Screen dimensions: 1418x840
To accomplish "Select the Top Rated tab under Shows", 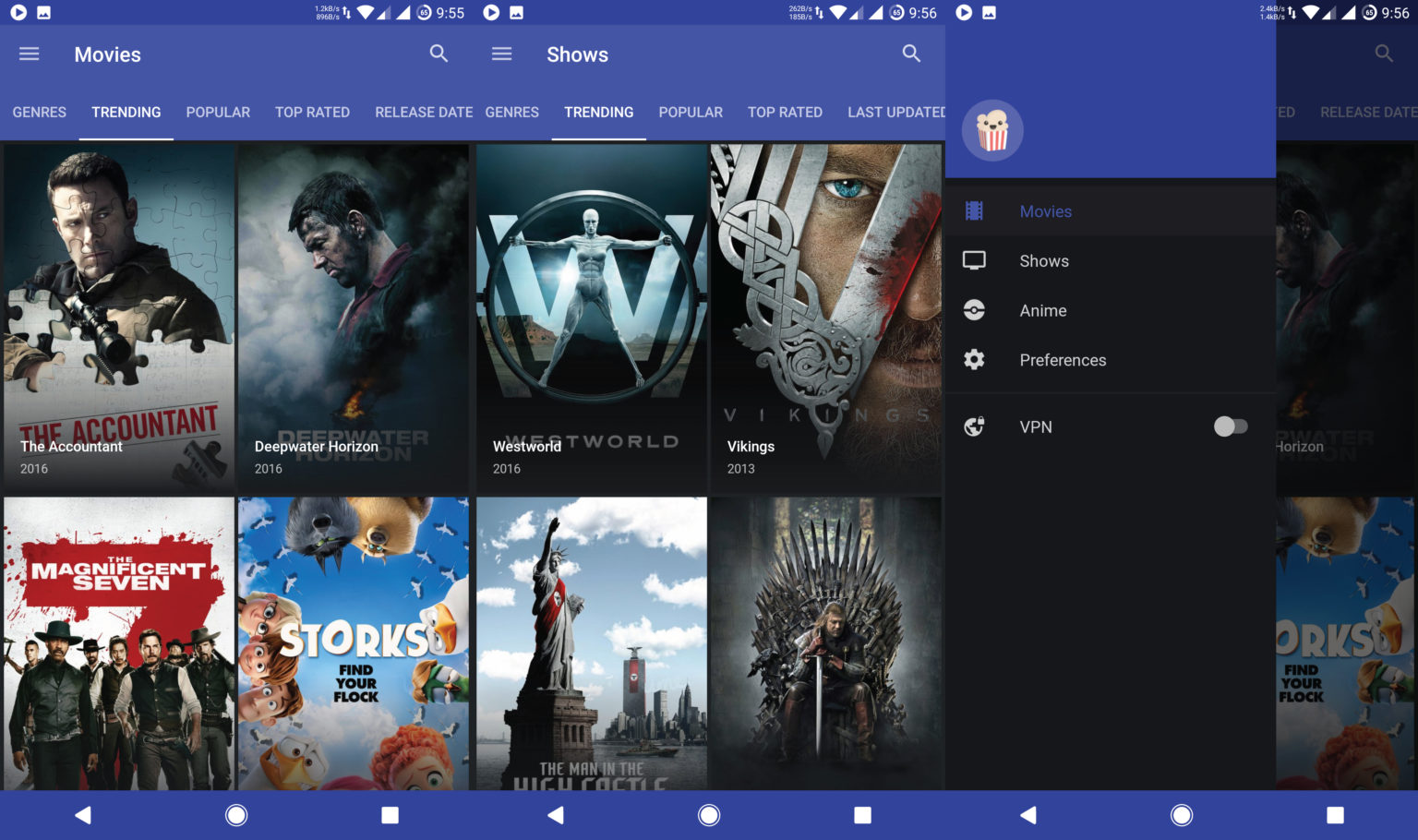I will pos(785,112).
